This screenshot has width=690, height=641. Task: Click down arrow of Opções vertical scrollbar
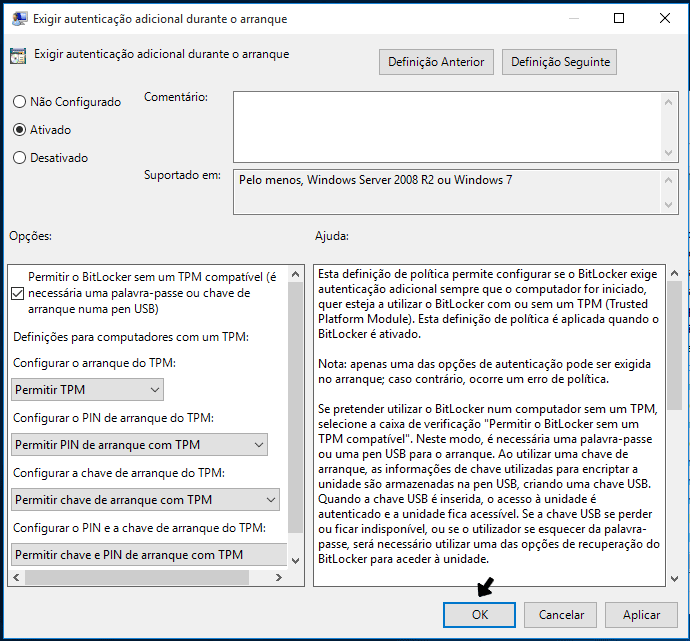tap(296, 560)
